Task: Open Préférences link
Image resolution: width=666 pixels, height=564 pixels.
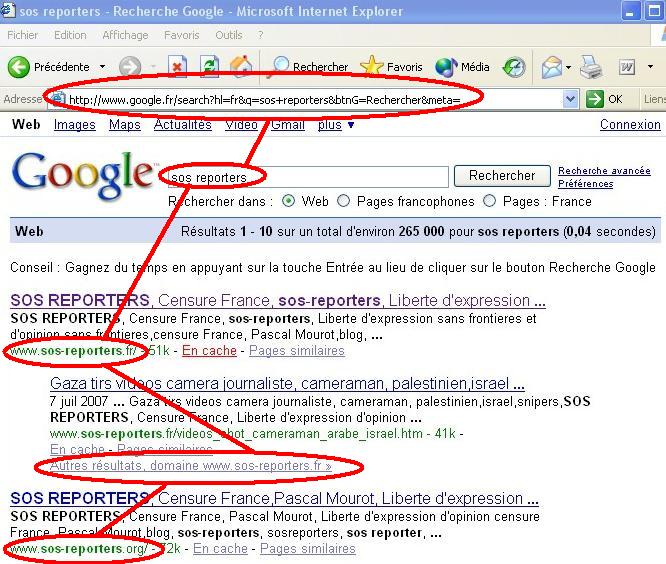Action: coord(585,183)
